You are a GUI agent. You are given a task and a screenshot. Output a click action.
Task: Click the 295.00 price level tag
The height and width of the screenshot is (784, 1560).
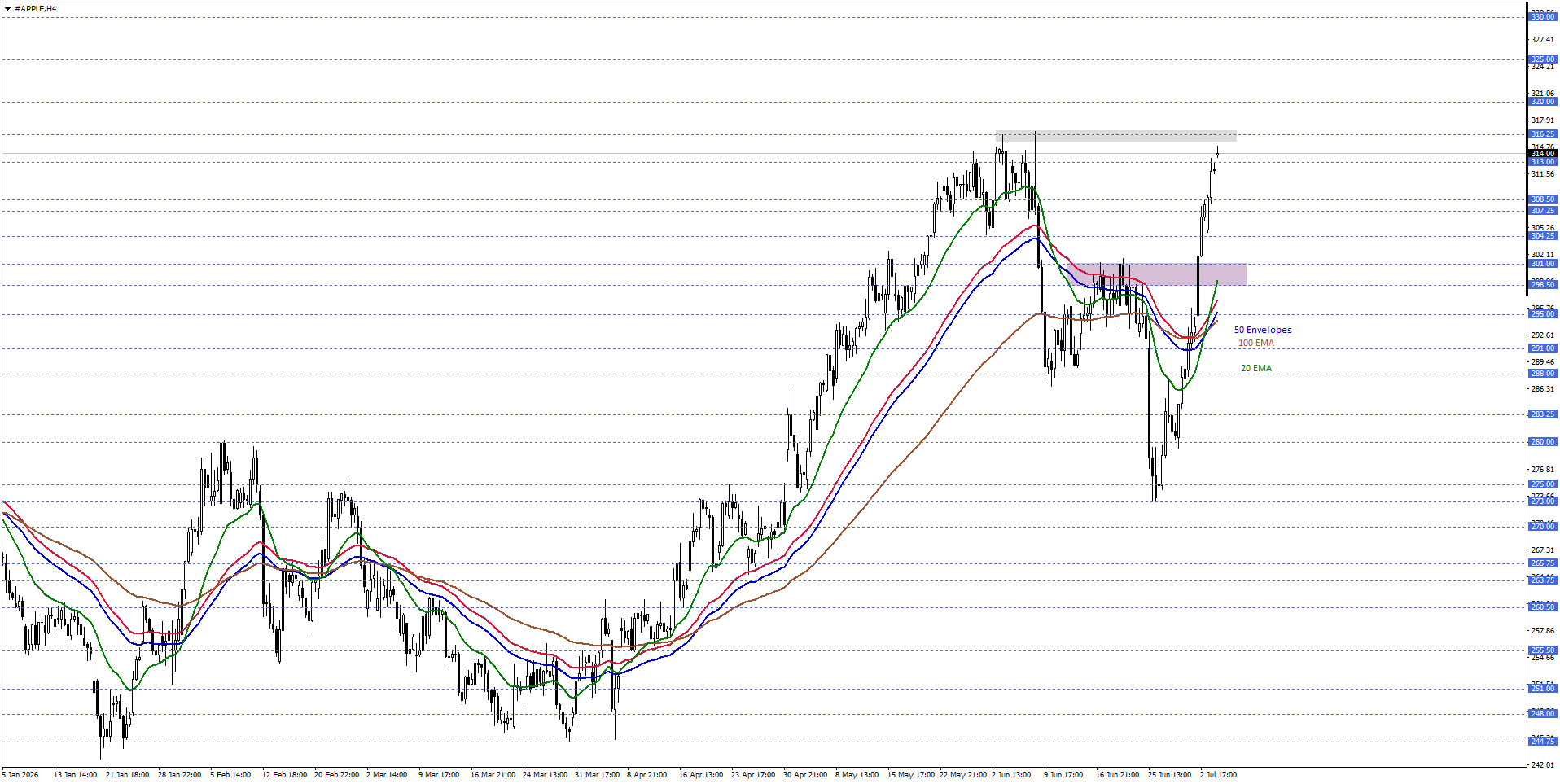pos(1543,313)
